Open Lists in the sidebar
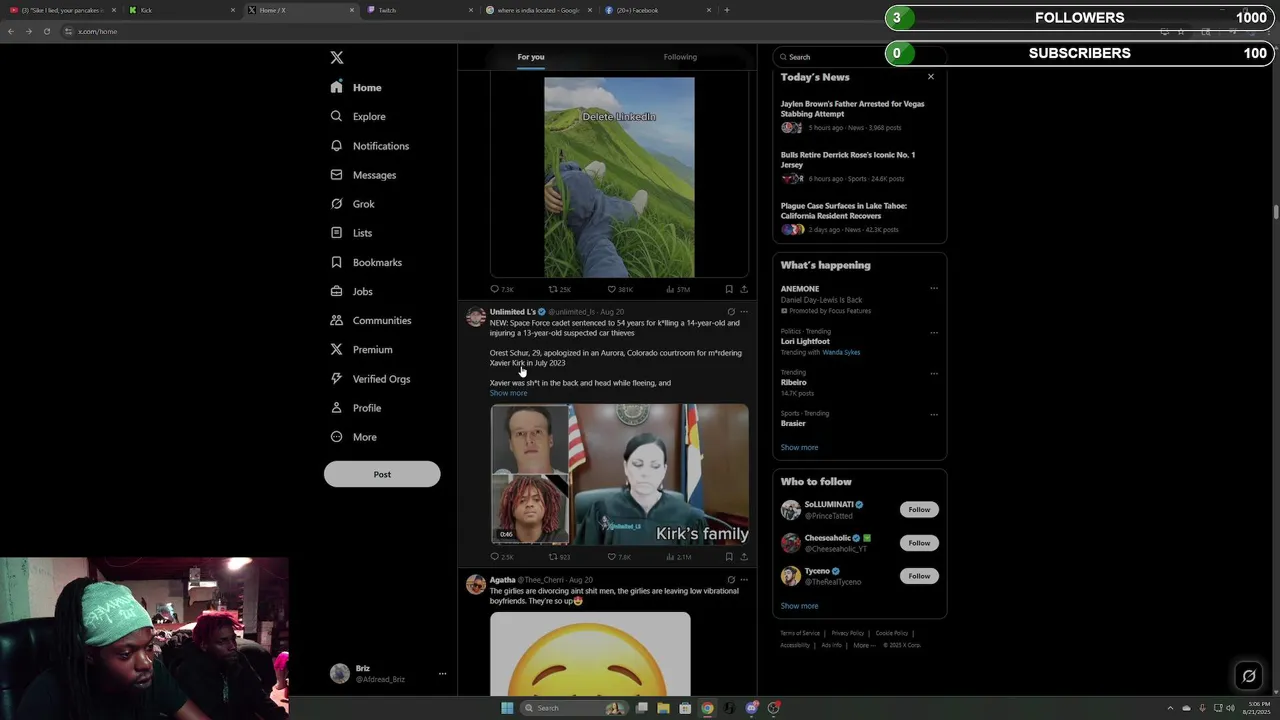Screen dimensions: 1280x720 coord(351,233)
